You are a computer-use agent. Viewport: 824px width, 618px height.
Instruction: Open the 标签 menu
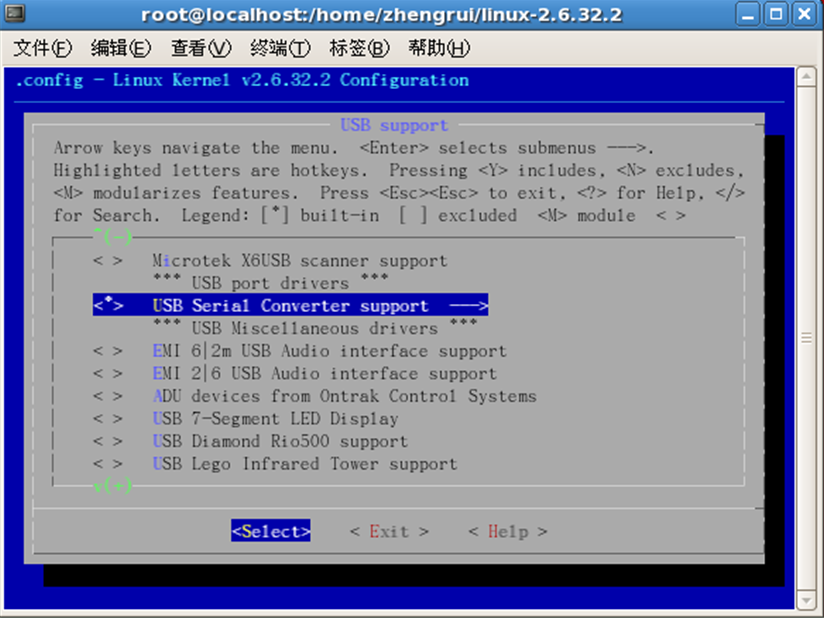coord(359,47)
